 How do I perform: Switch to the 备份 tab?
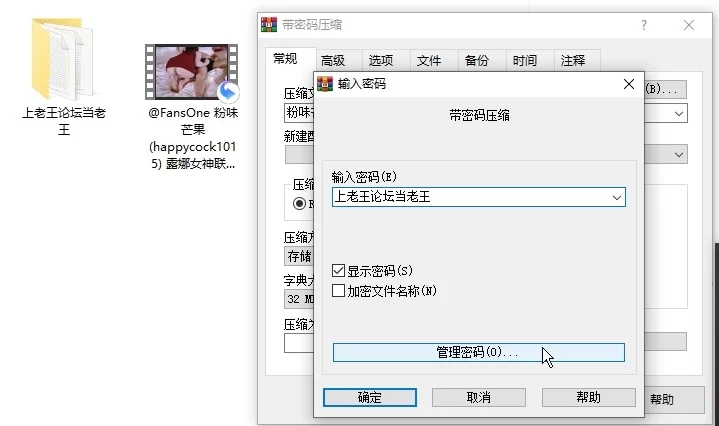pos(482,61)
